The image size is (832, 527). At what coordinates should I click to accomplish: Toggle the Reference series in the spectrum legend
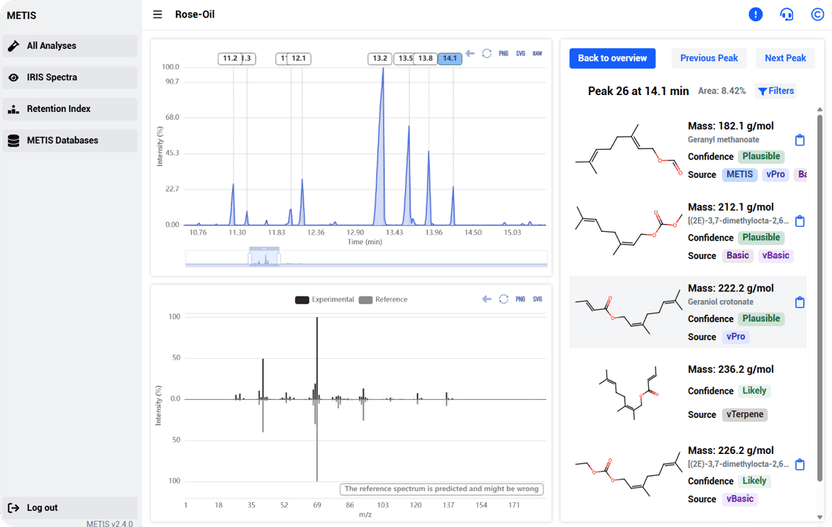pos(383,299)
